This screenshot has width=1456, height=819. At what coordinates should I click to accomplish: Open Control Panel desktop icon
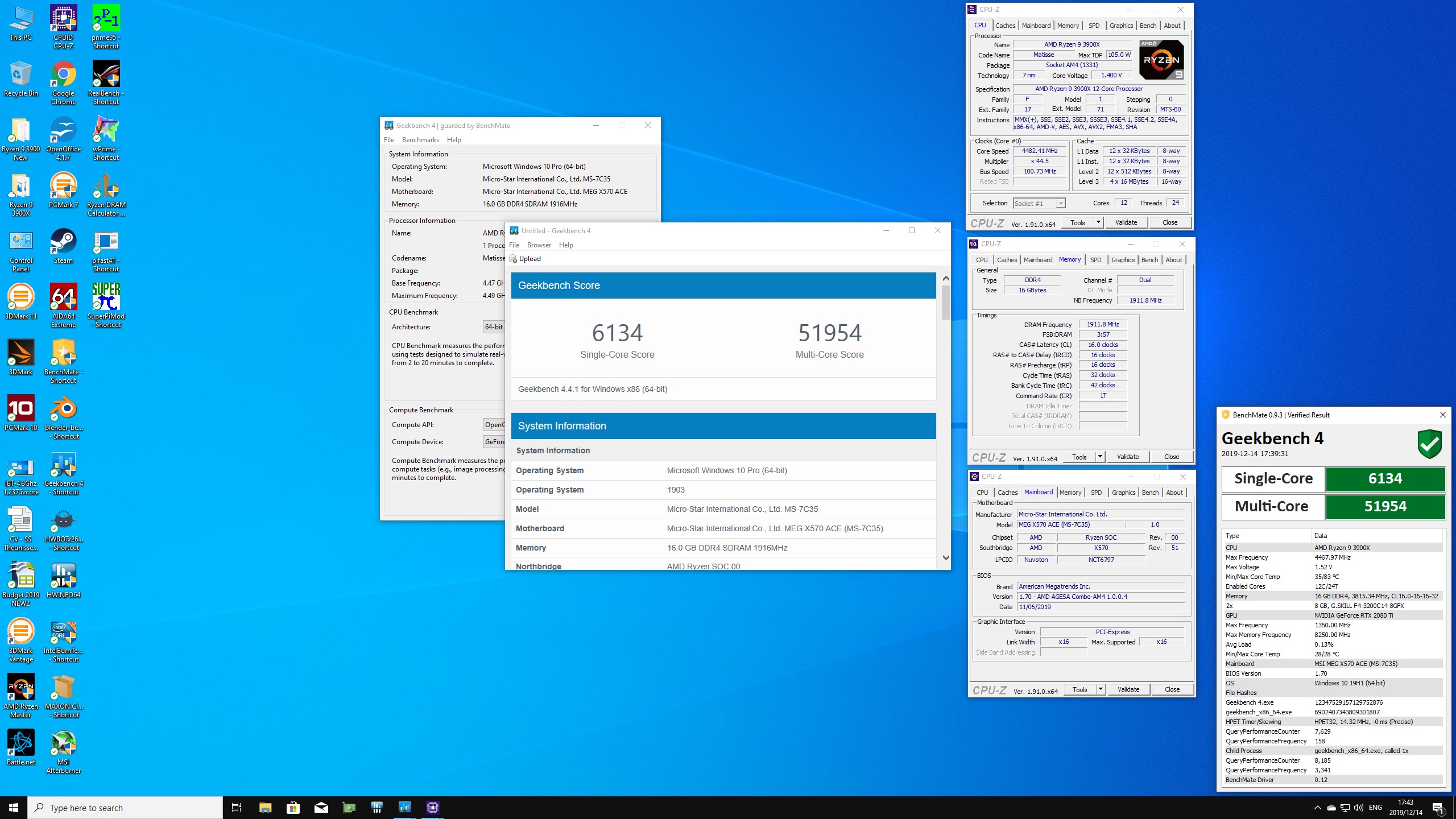(x=21, y=250)
